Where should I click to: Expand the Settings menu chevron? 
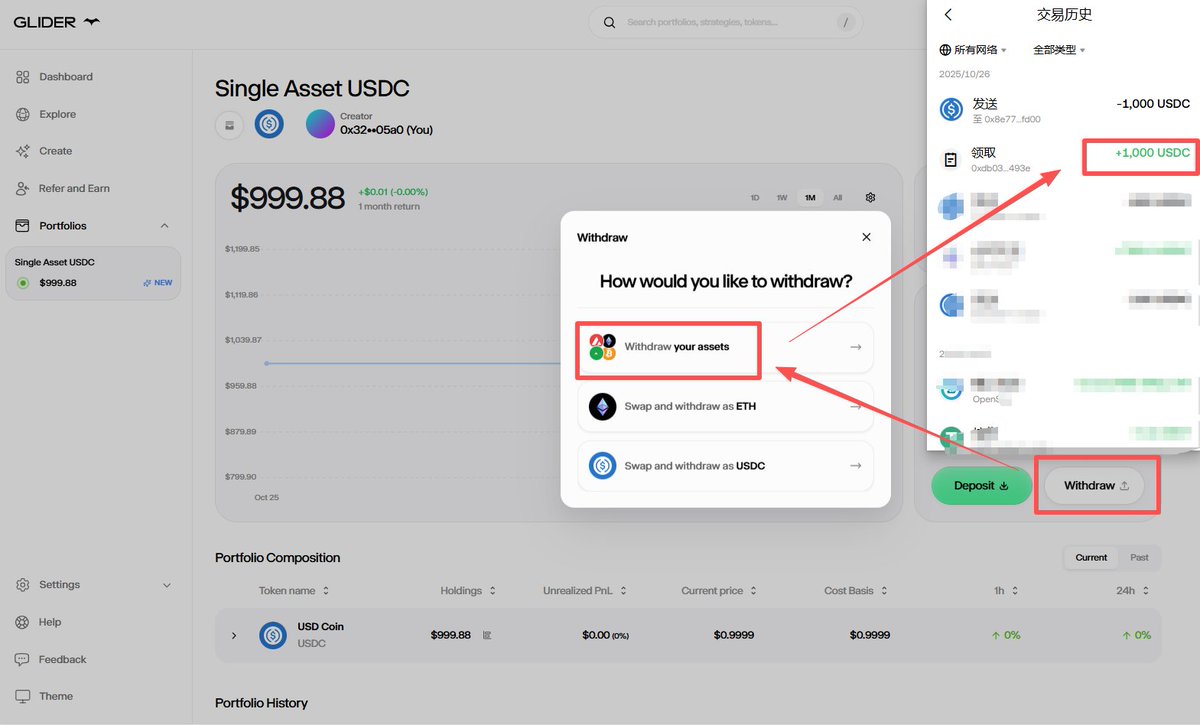[166, 585]
